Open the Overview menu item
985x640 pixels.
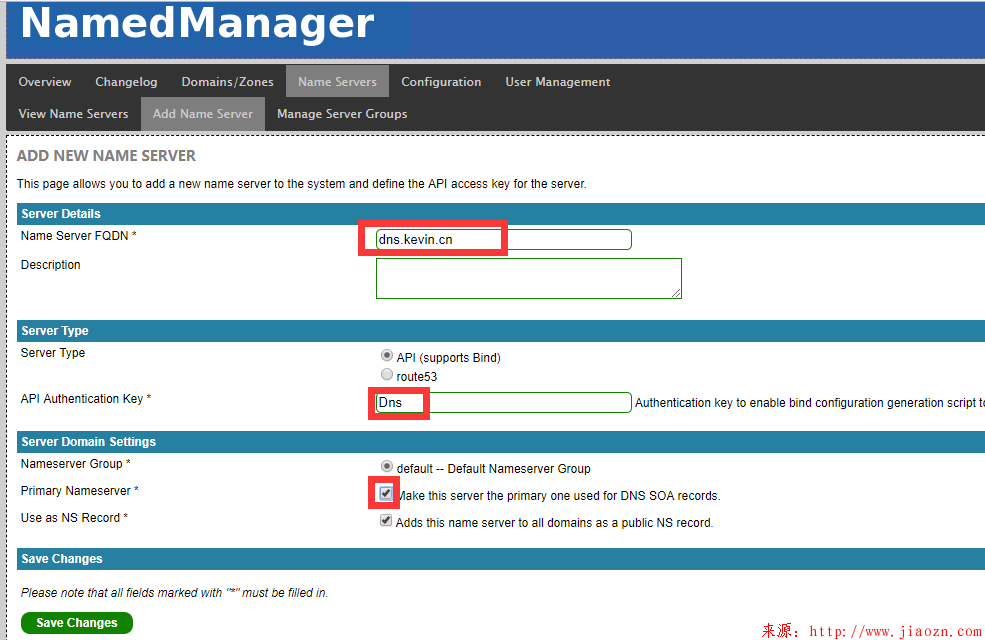45,82
